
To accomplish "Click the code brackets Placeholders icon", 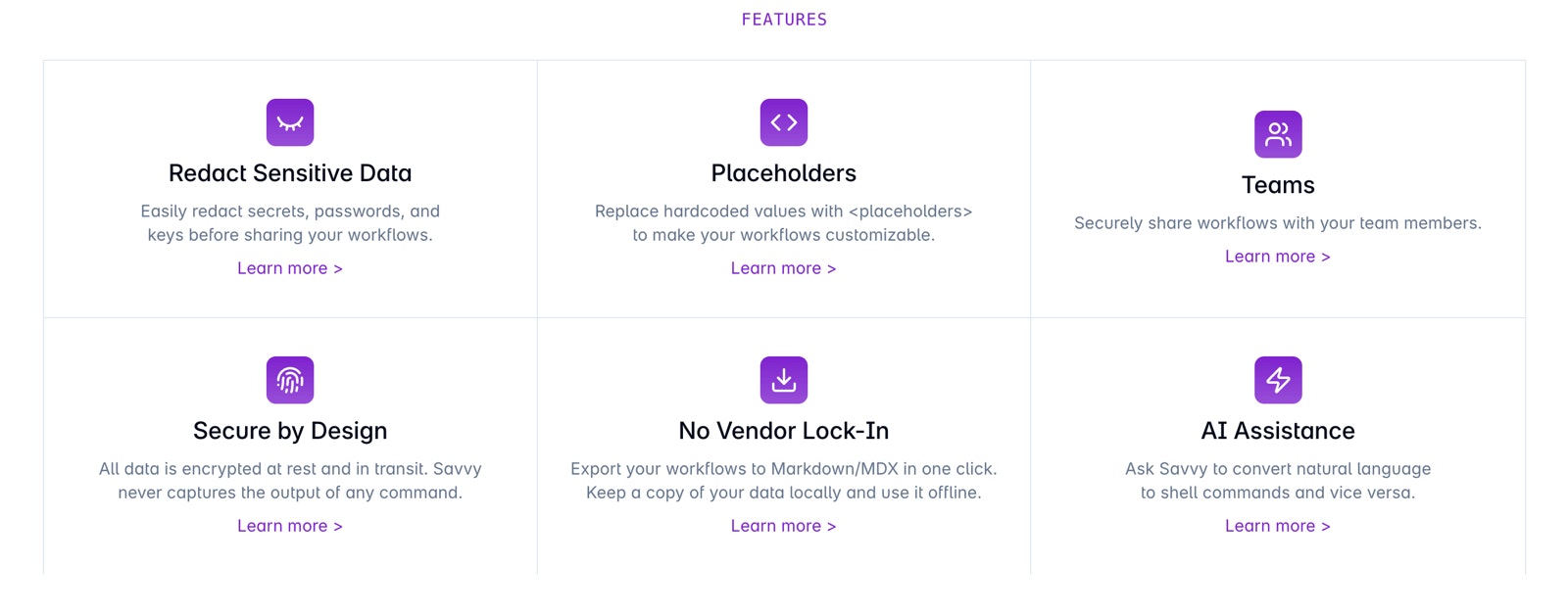I will coord(784,122).
